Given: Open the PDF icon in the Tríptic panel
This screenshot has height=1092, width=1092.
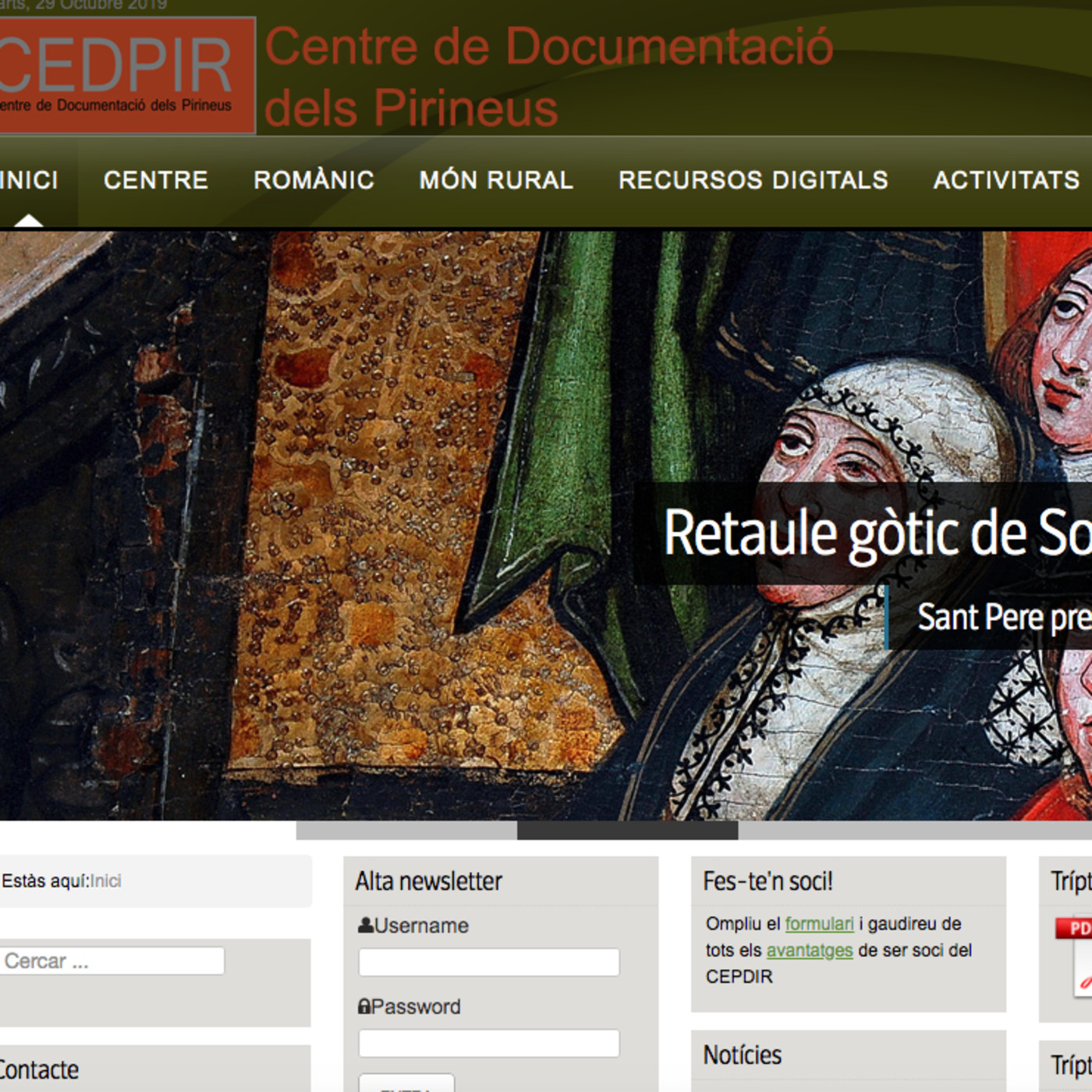Looking at the screenshot, I should tap(1076, 956).
